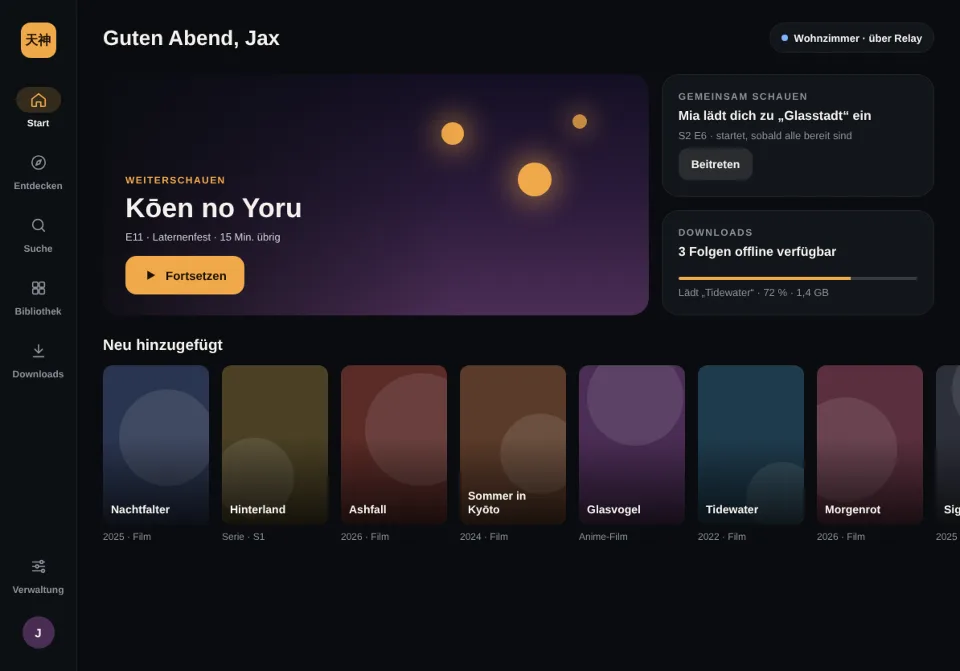Click the DOWNLOADS card heading
This screenshot has height=671, width=960.
[715, 233]
